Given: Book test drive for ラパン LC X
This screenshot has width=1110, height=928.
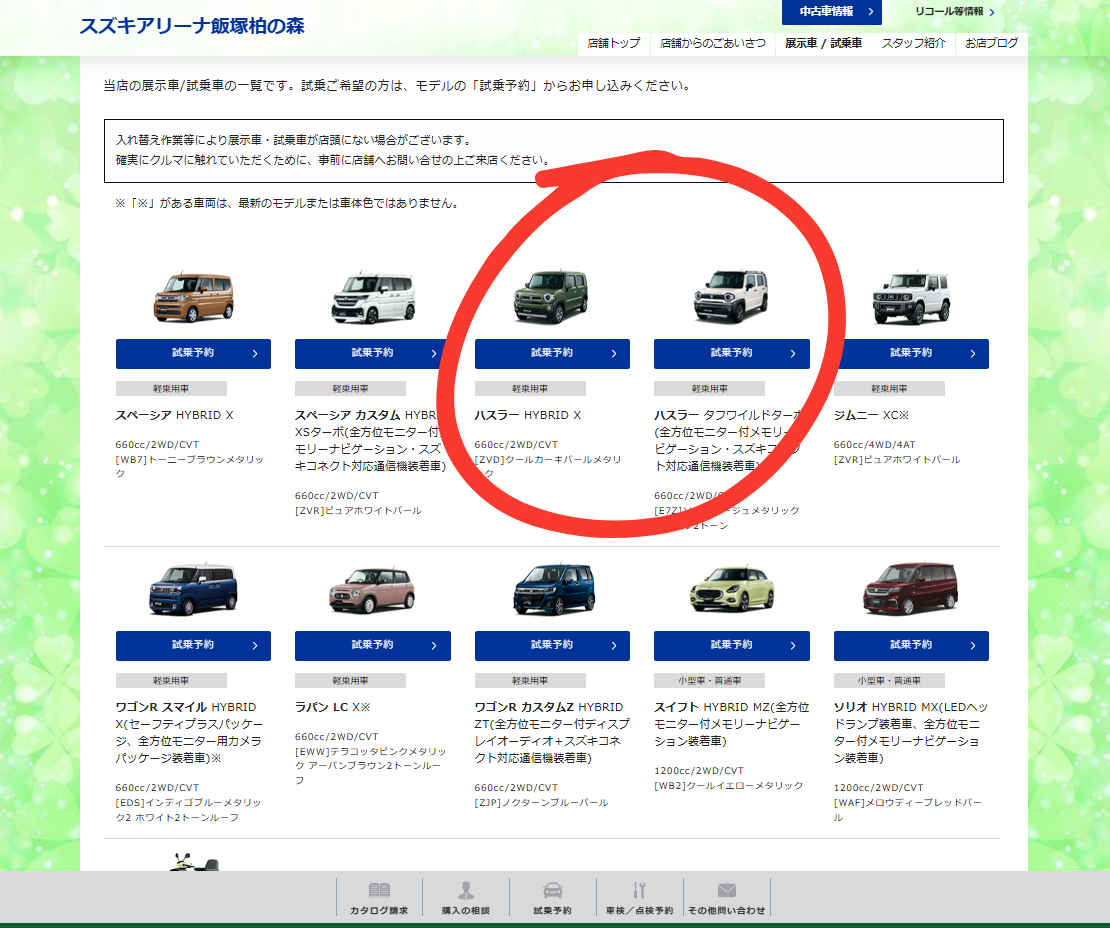Looking at the screenshot, I should coord(372,646).
